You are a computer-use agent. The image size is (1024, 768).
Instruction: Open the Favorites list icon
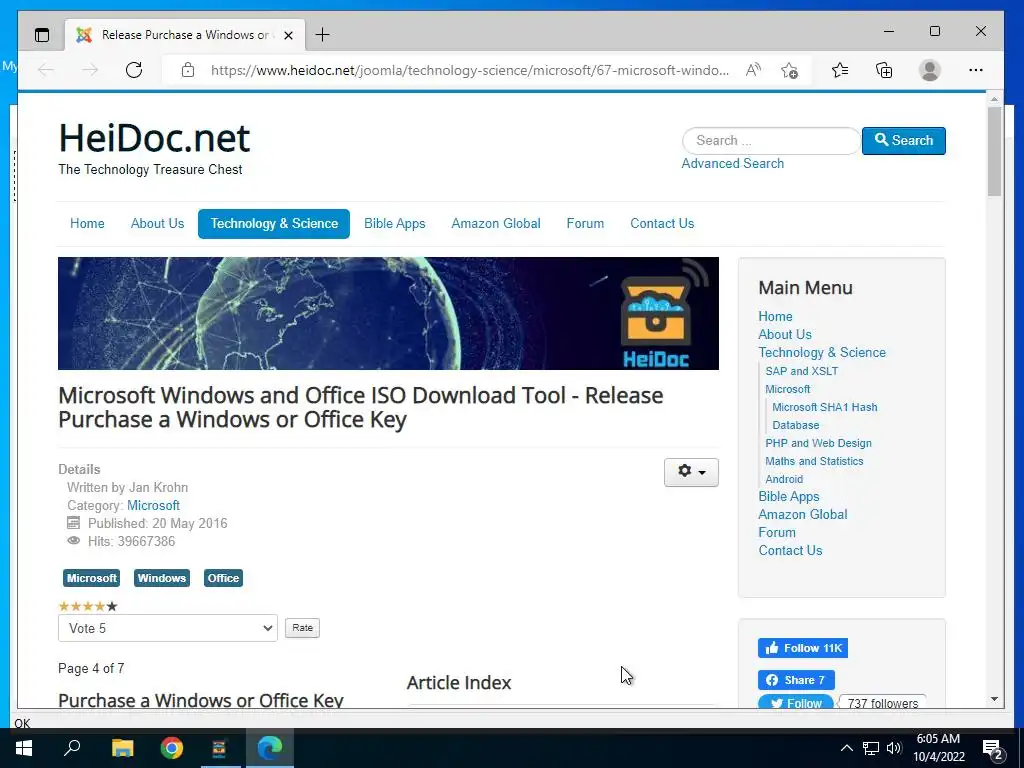(840, 70)
